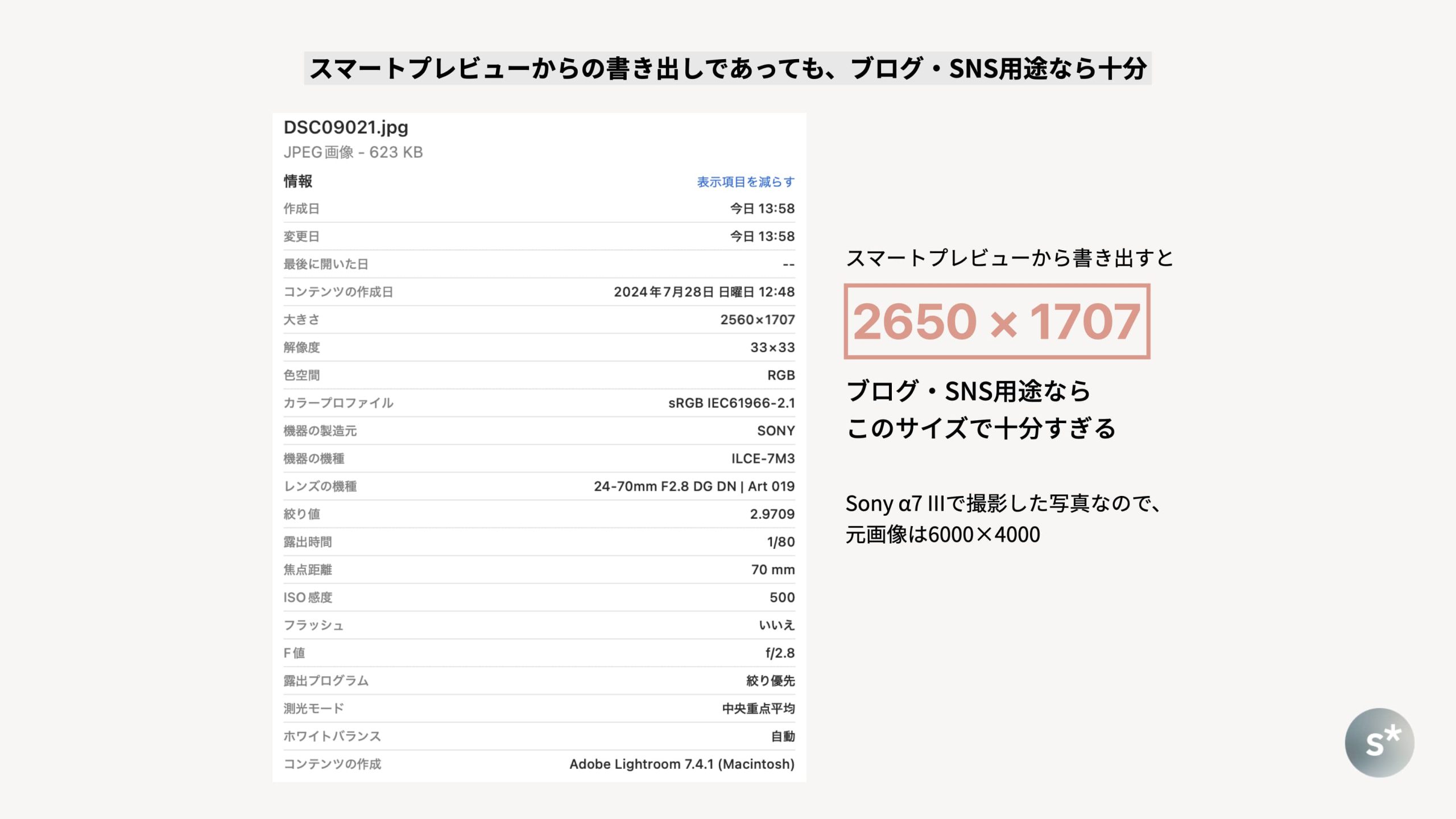Image resolution: width=1456 pixels, height=819 pixels.
Task: Click the 機器の機種 ILCE-7M3 value
Action: coord(763,458)
